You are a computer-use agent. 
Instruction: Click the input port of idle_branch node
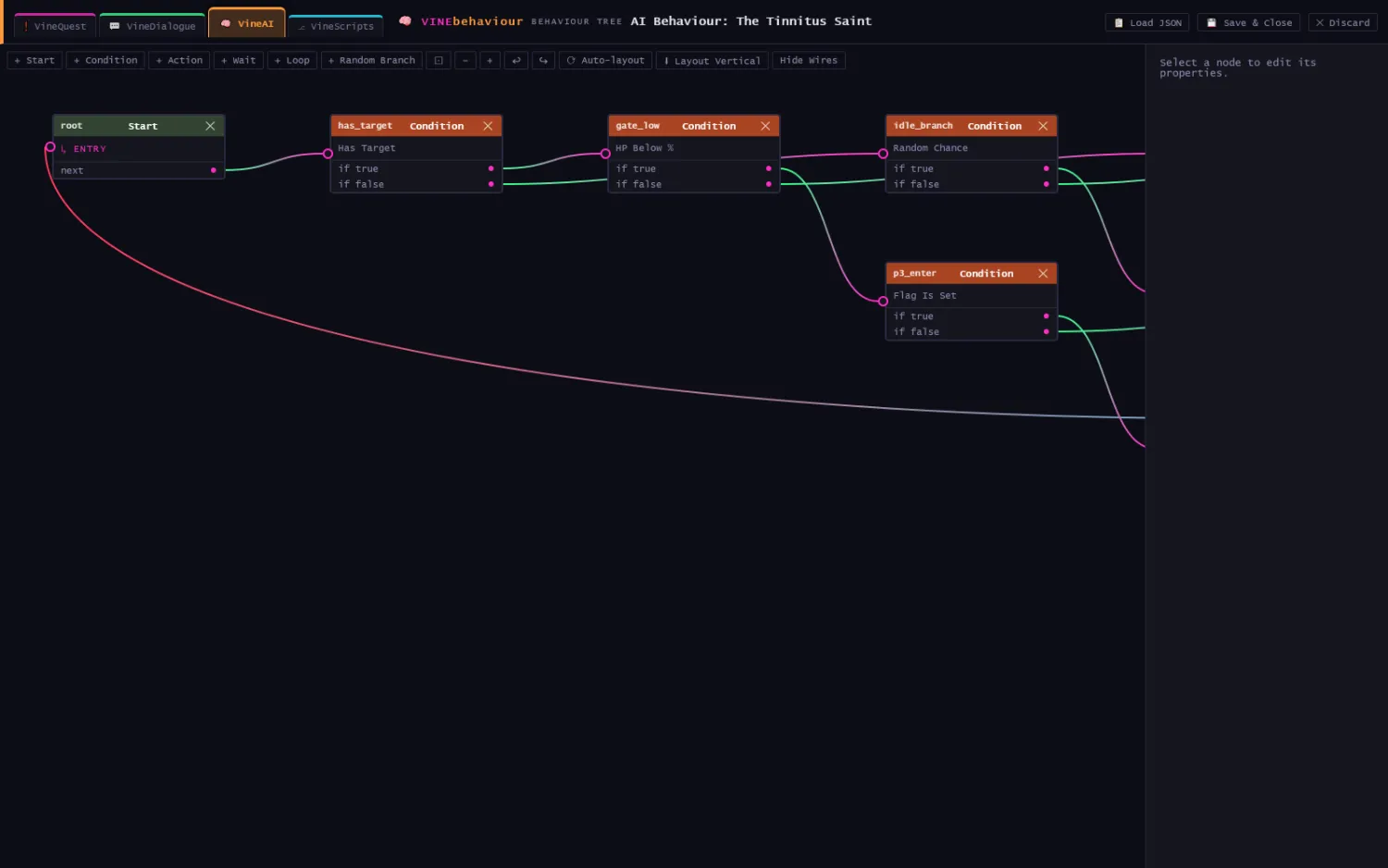point(883,154)
